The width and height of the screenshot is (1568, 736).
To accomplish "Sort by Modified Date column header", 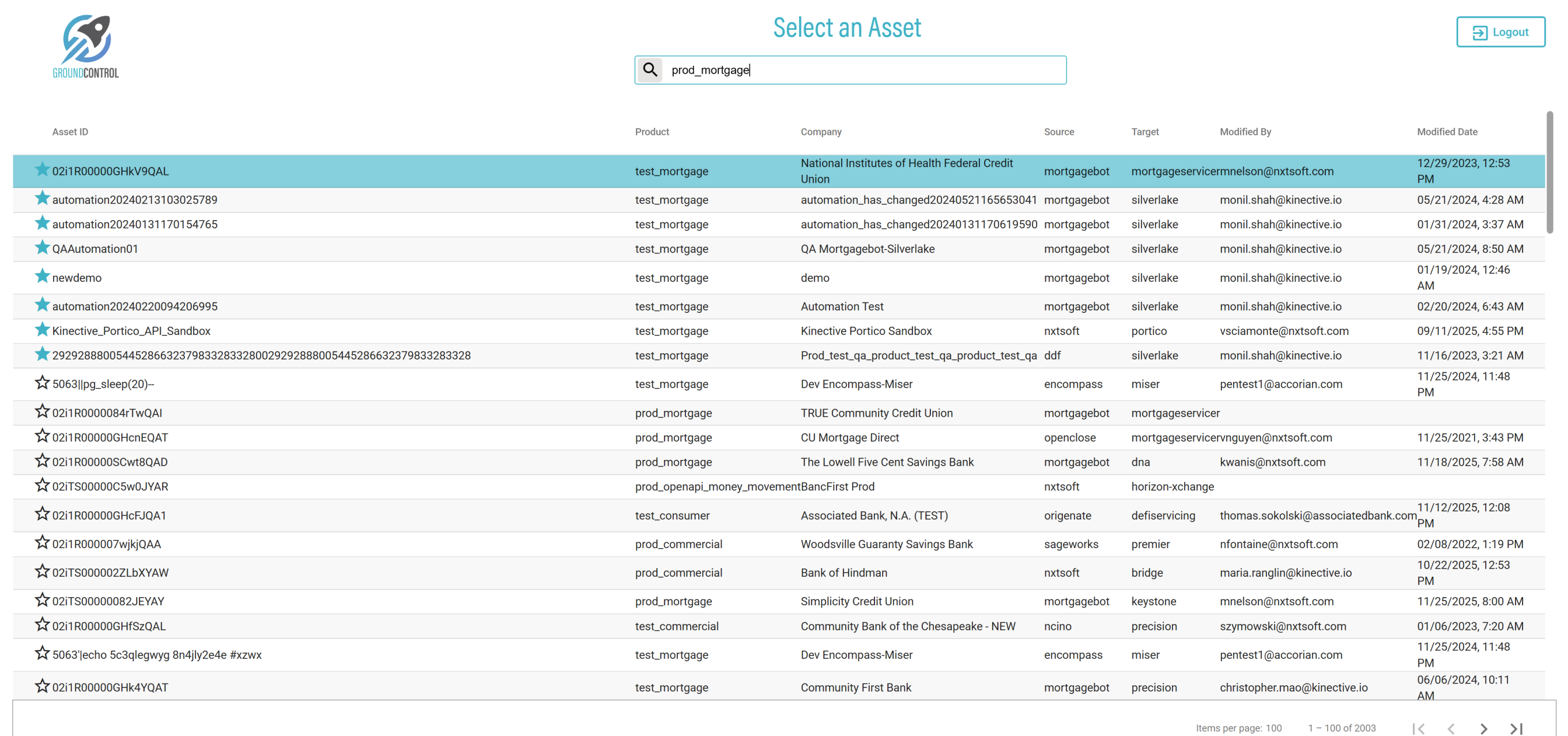I will [x=1446, y=131].
